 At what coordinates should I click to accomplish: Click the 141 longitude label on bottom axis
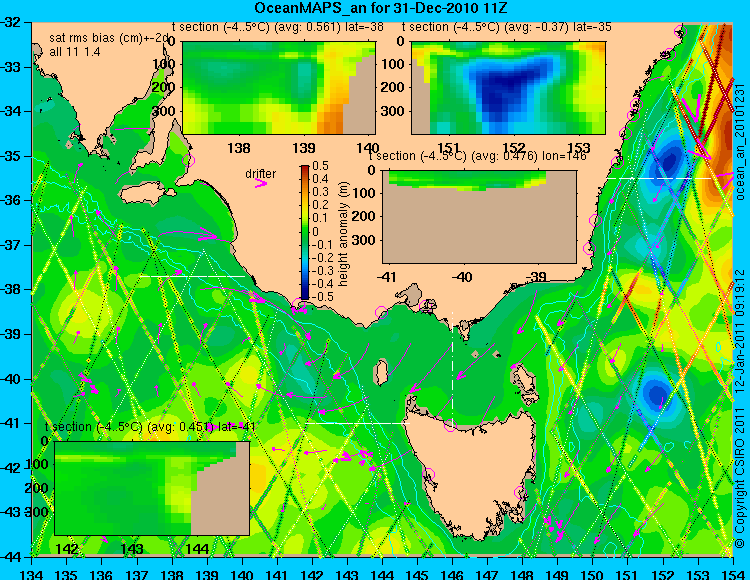[277, 574]
